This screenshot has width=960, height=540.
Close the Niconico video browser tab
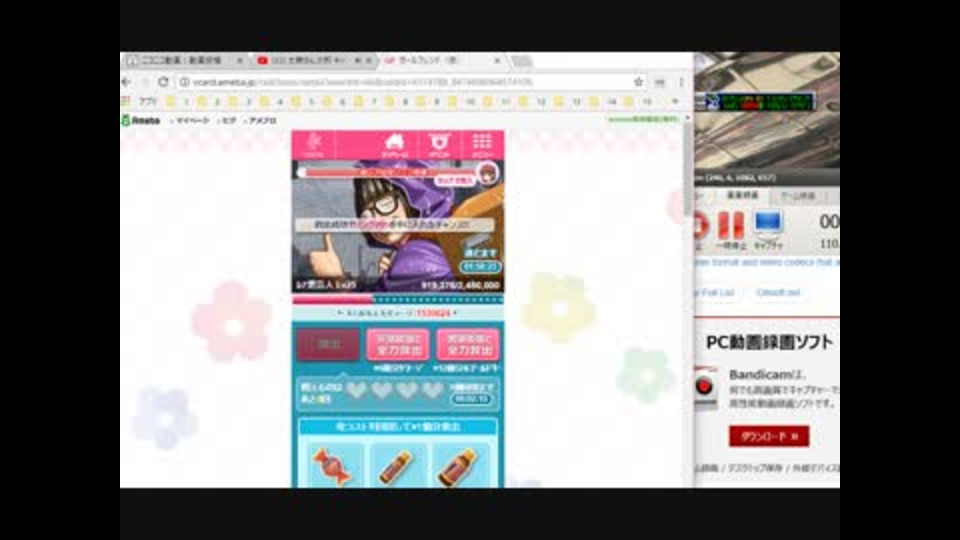[x=239, y=60]
